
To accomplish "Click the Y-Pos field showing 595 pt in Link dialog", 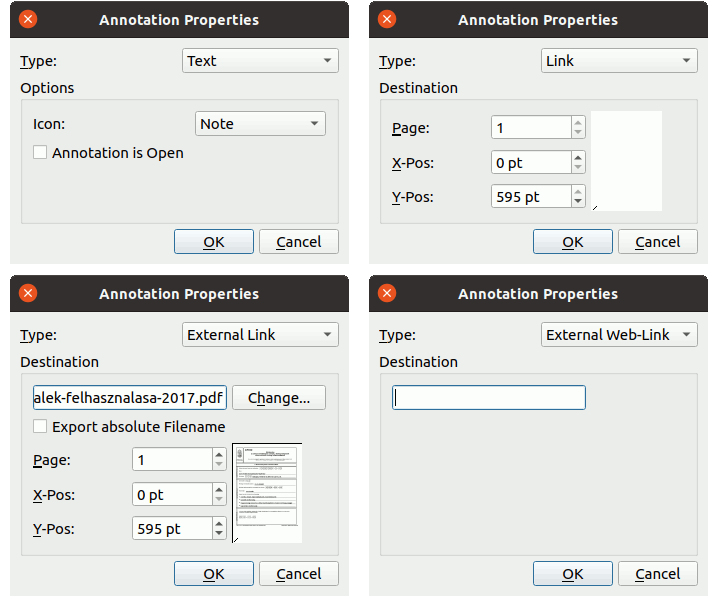I will tap(530, 197).
